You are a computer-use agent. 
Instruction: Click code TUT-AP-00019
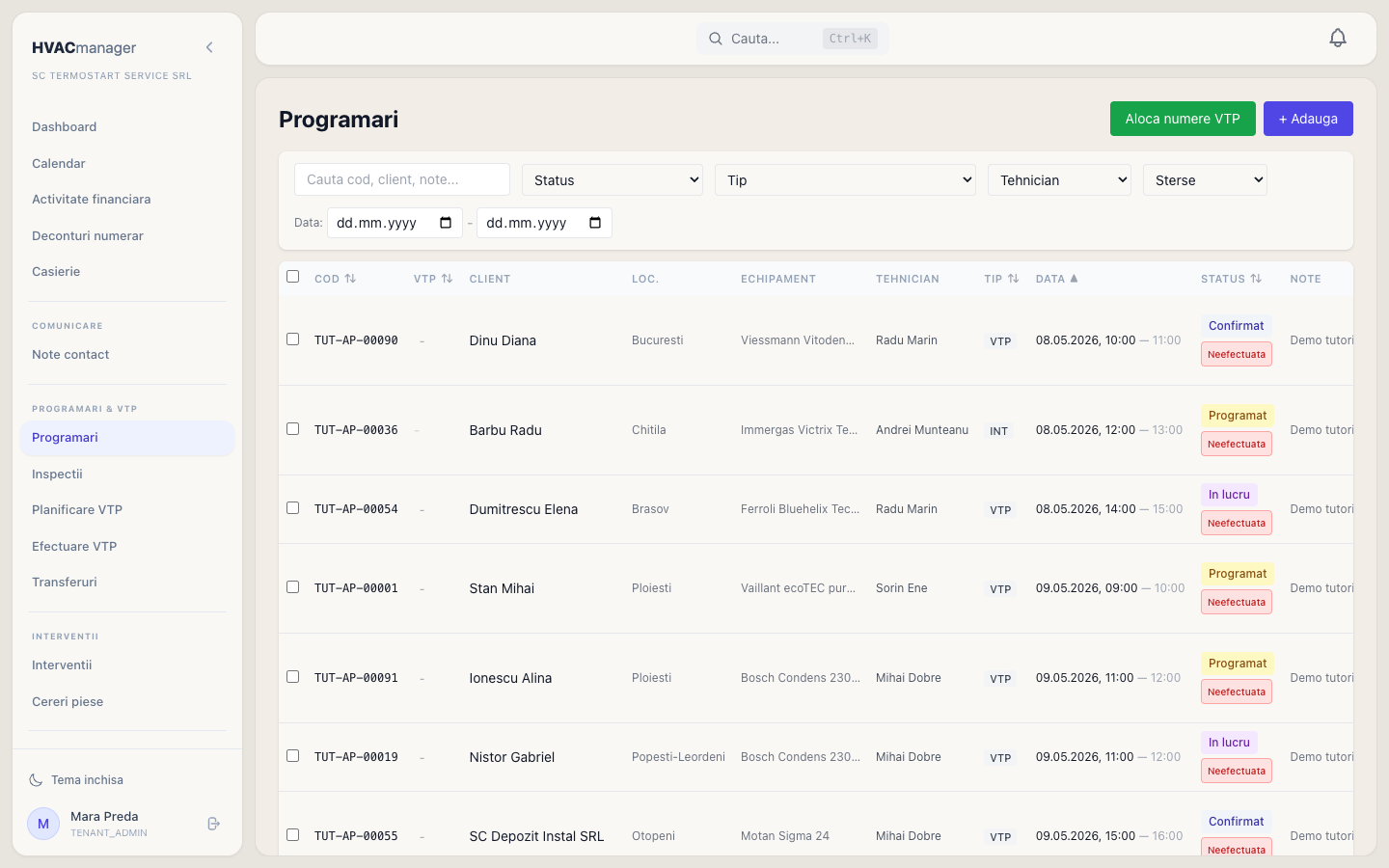tap(356, 757)
